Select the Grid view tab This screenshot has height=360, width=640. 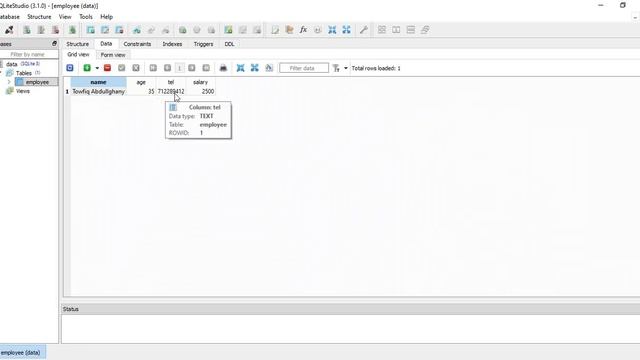coord(78,54)
